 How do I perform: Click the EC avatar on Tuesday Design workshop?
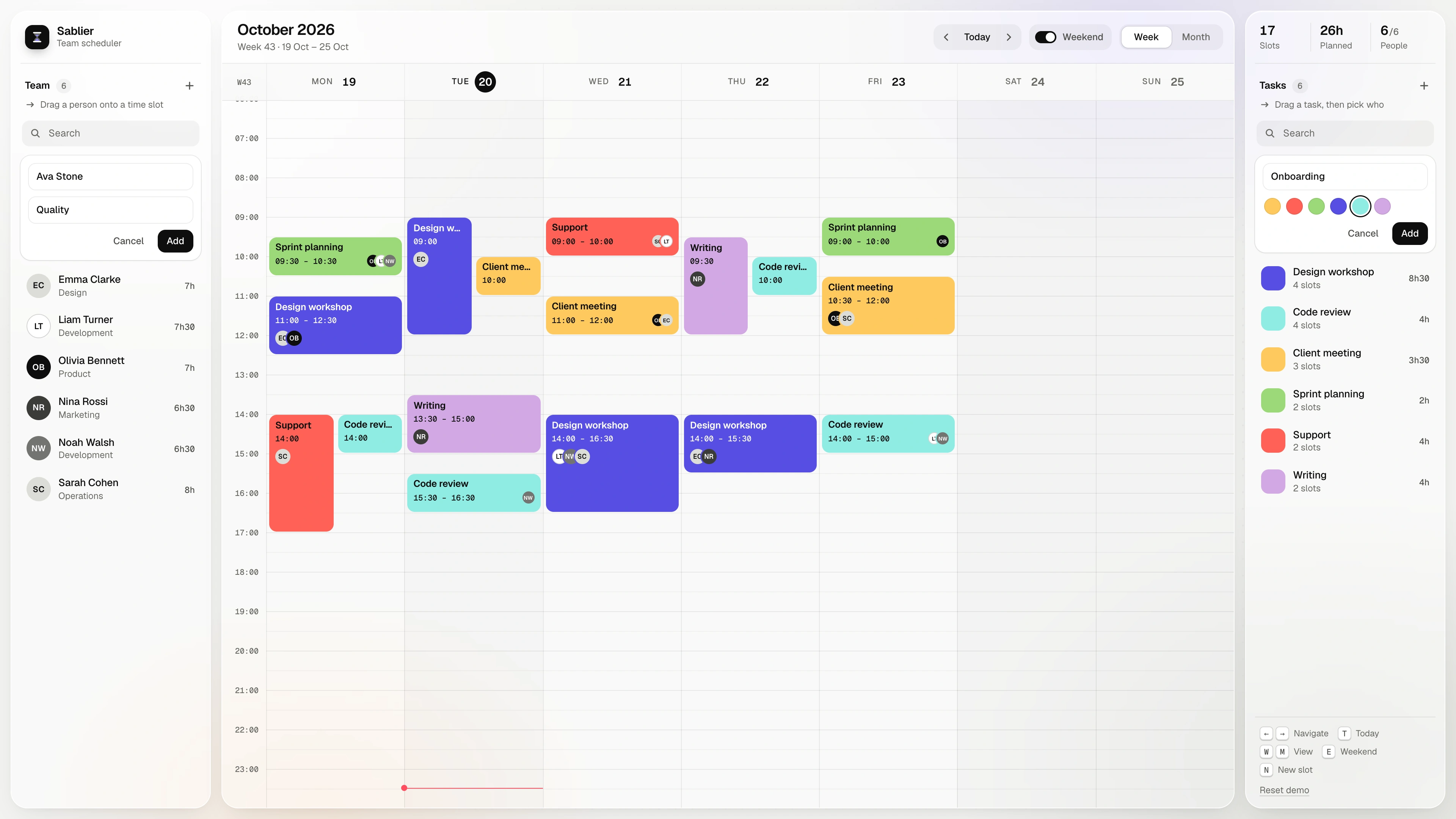(x=421, y=259)
